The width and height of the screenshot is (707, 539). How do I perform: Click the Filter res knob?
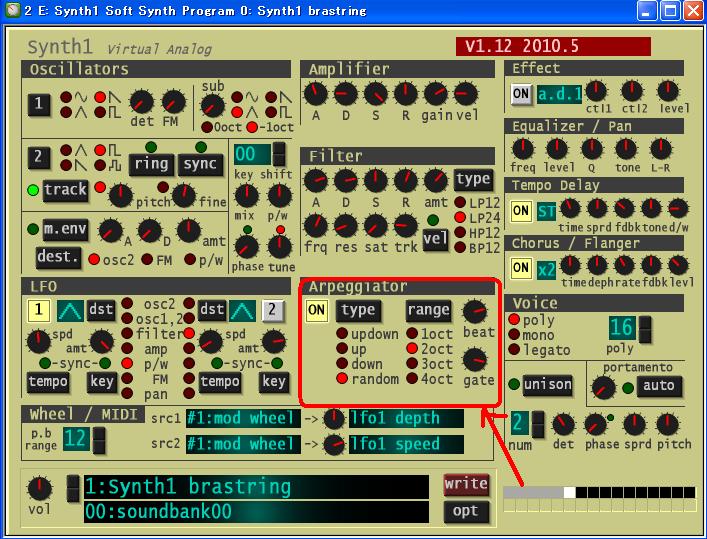point(346,226)
